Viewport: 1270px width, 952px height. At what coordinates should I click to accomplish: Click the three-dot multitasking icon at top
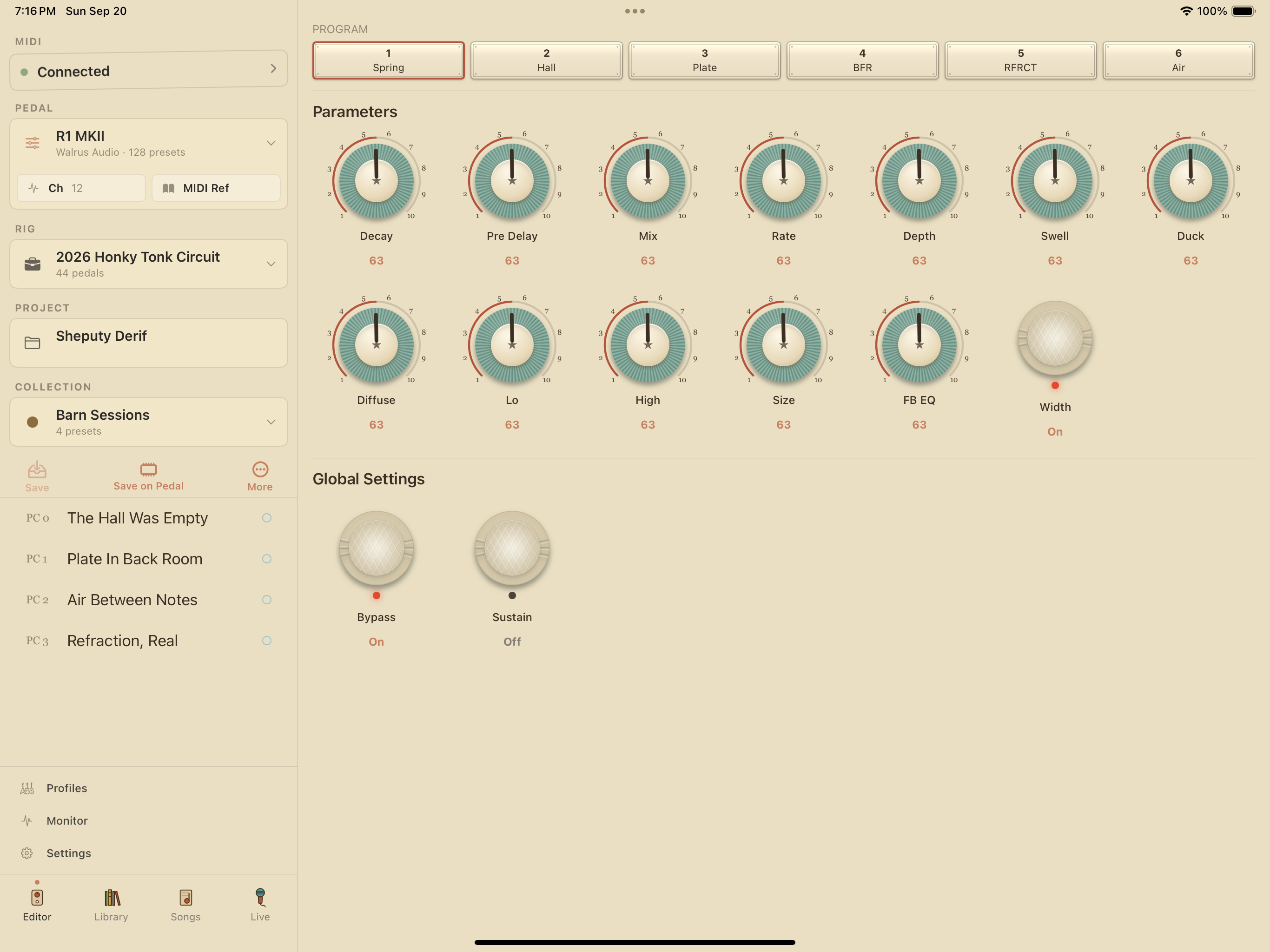[x=635, y=11]
